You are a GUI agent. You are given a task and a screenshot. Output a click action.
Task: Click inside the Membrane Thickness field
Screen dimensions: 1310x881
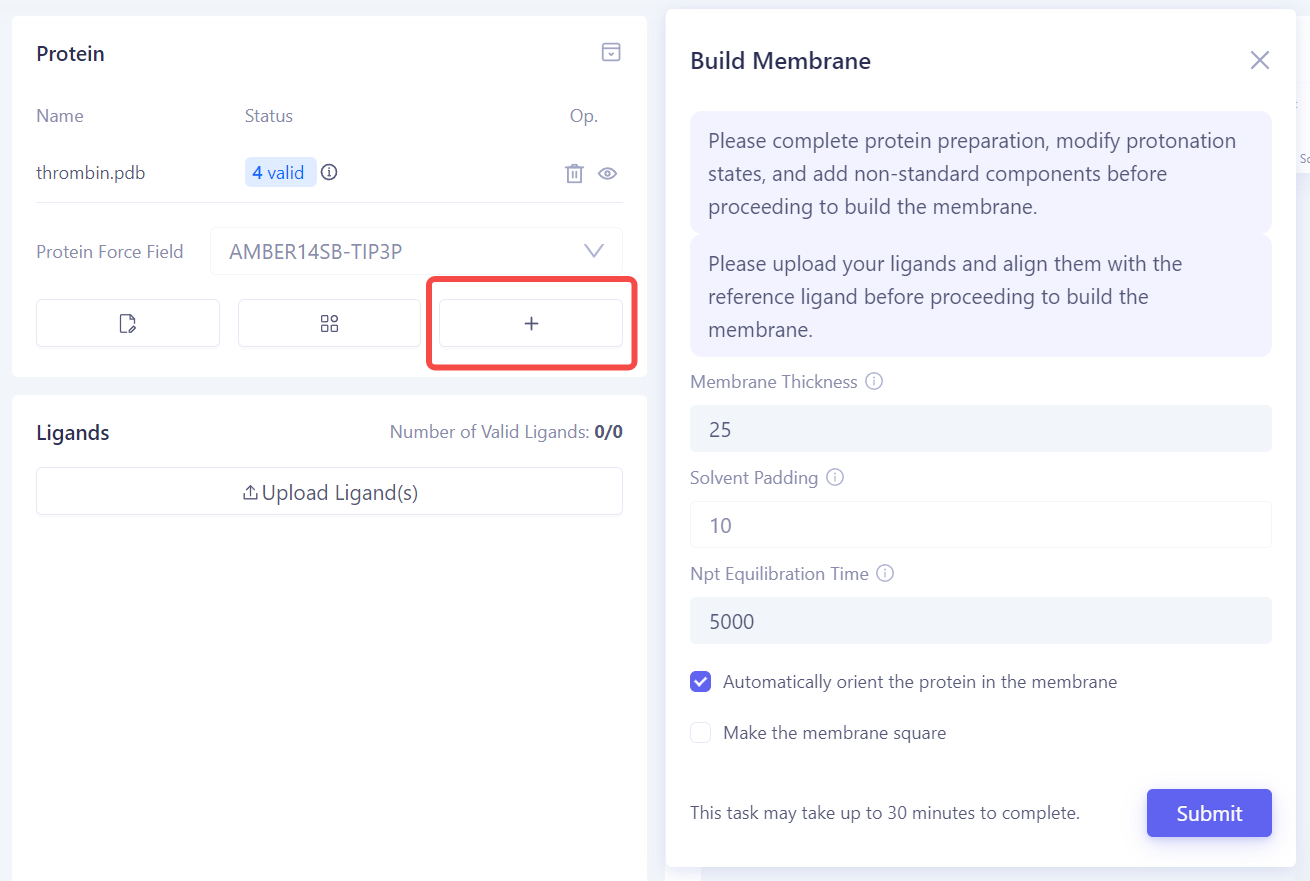tap(980, 428)
